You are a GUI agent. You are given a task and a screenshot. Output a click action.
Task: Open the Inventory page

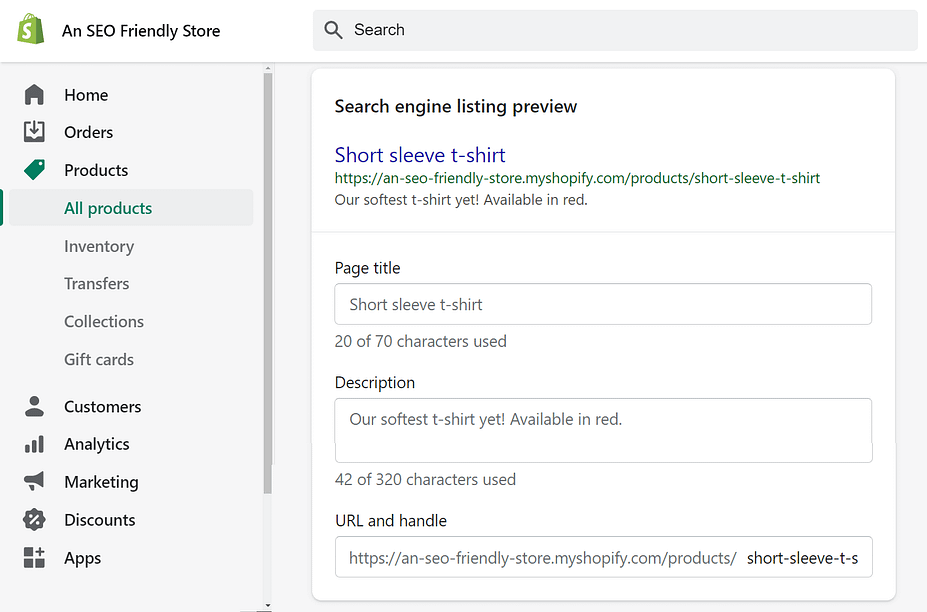coord(99,246)
